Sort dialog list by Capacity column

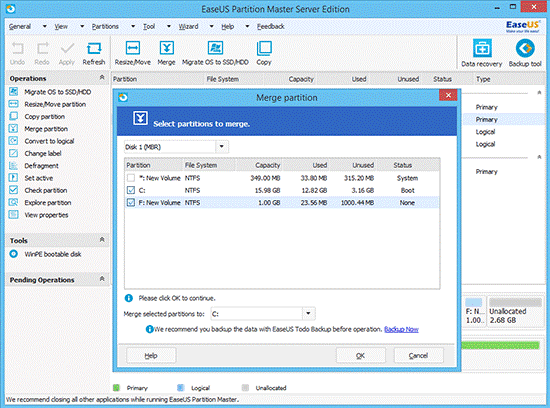click(x=259, y=165)
